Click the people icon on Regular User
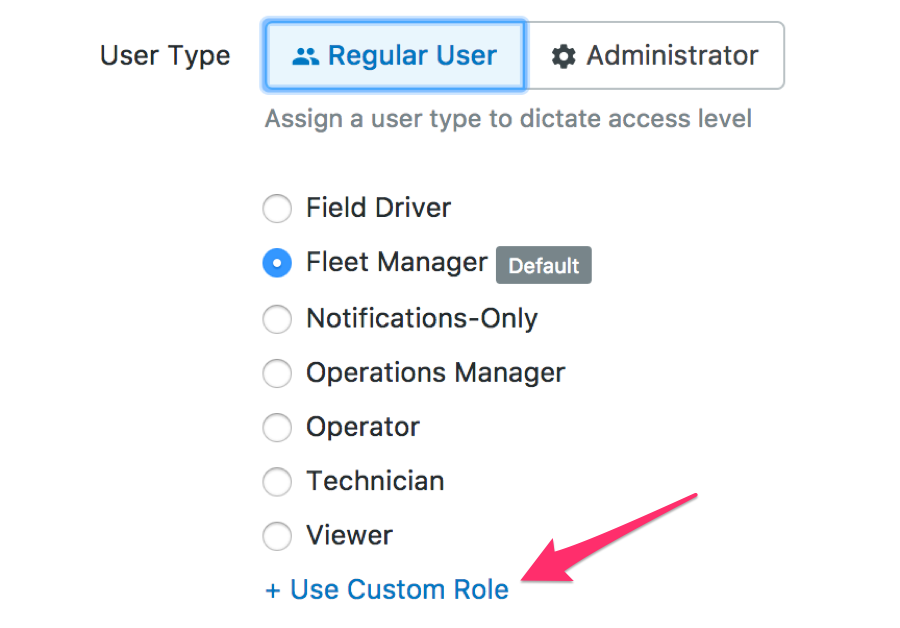Image resolution: width=900 pixels, height=628 pixels. 305,56
